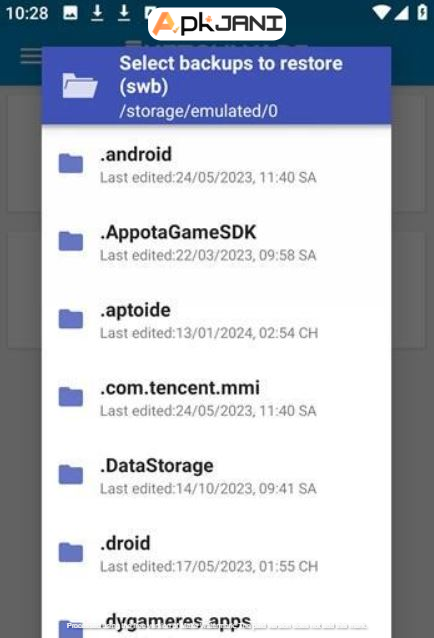Open the .DataStorage folder entry
Viewport: 434px width, 638px height.
pyautogui.click(x=216, y=476)
